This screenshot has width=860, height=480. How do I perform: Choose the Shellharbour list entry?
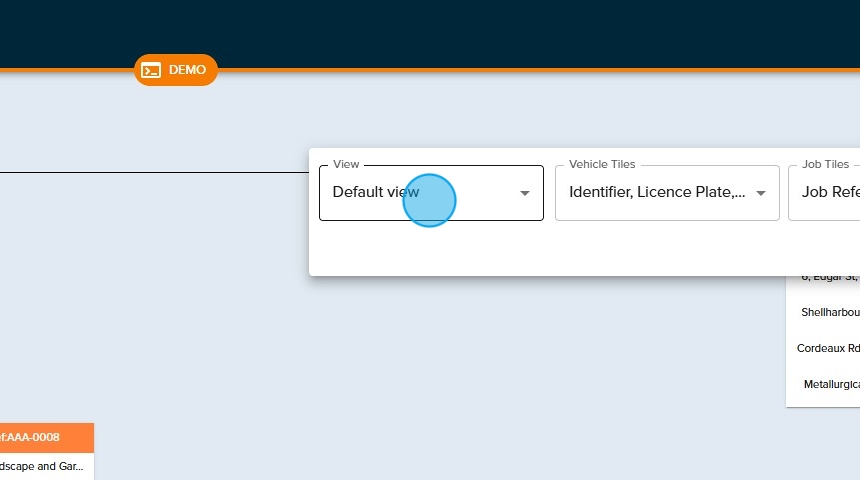click(830, 312)
